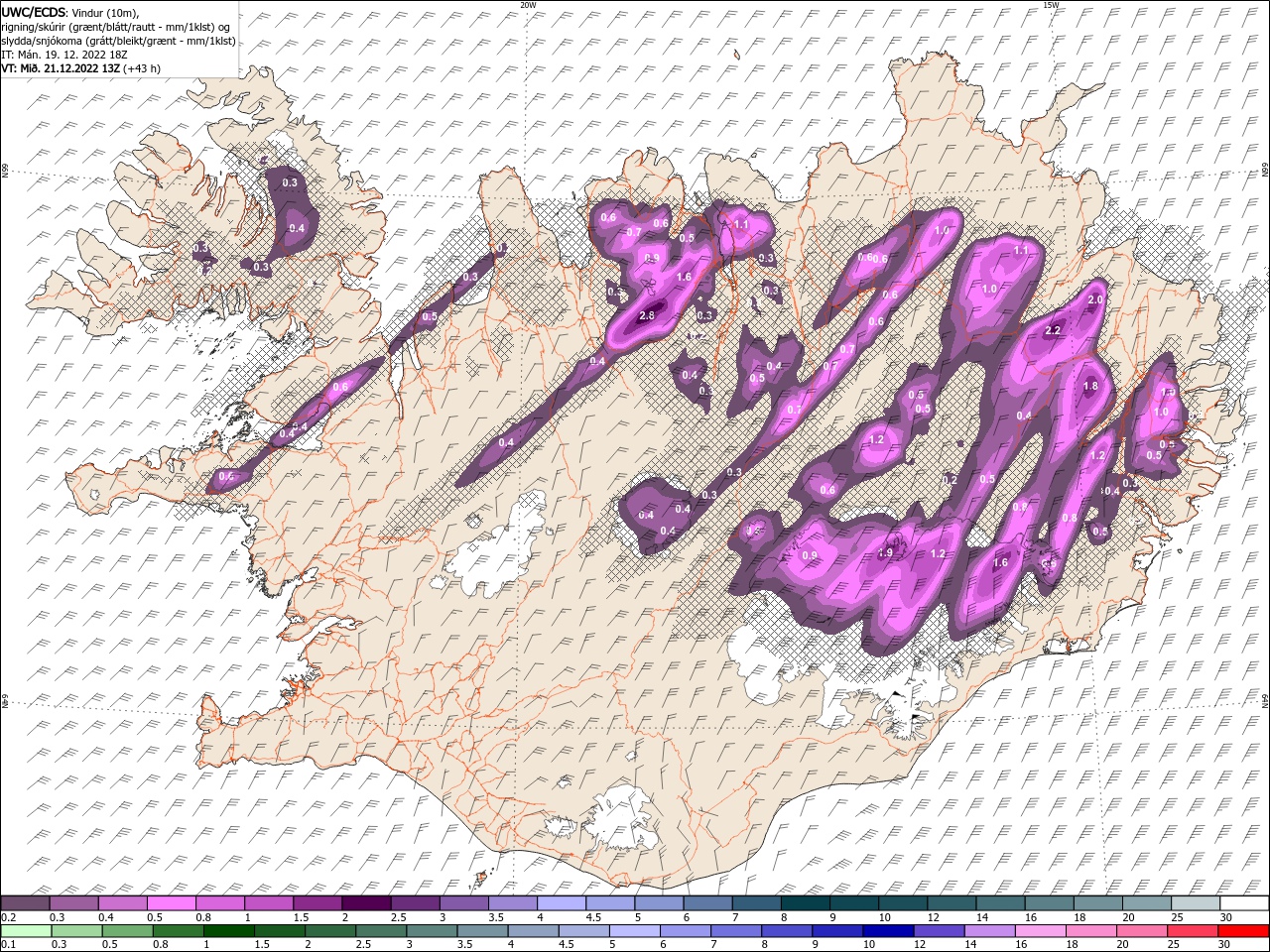Image resolution: width=1270 pixels, height=952 pixels.
Task: Click the 'VT: Mið. 21.12.2022 13Z' line
Action: click(61, 68)
